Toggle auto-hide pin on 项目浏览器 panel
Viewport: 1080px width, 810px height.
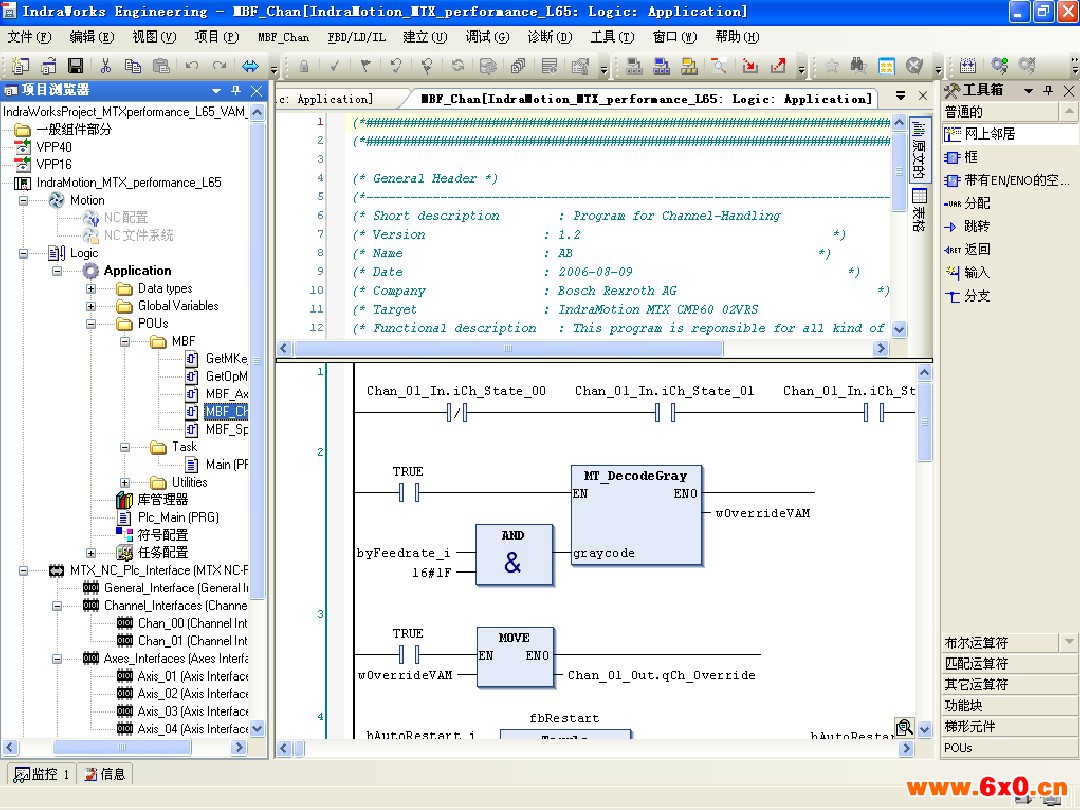tap(236, 91)
